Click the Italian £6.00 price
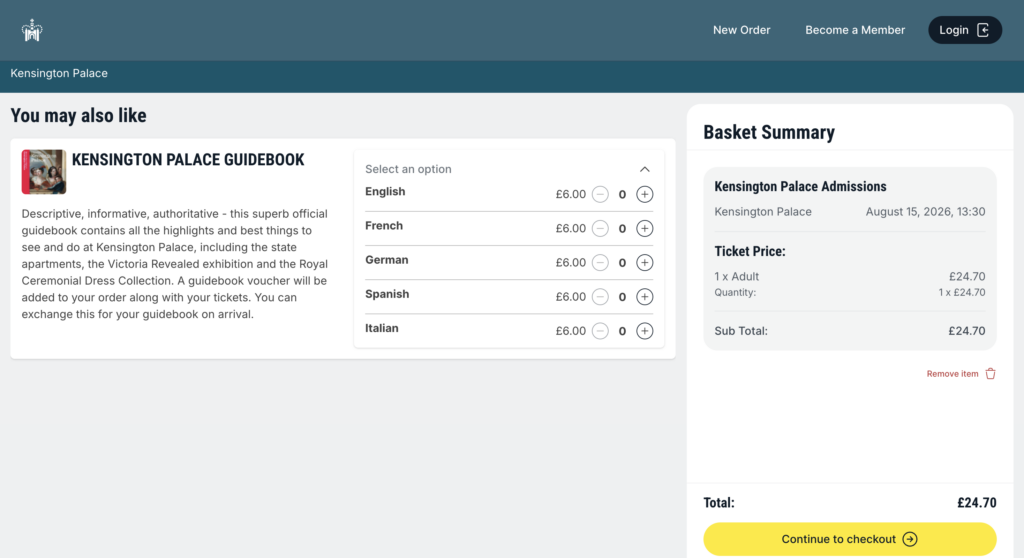 (x=571, y=331)
